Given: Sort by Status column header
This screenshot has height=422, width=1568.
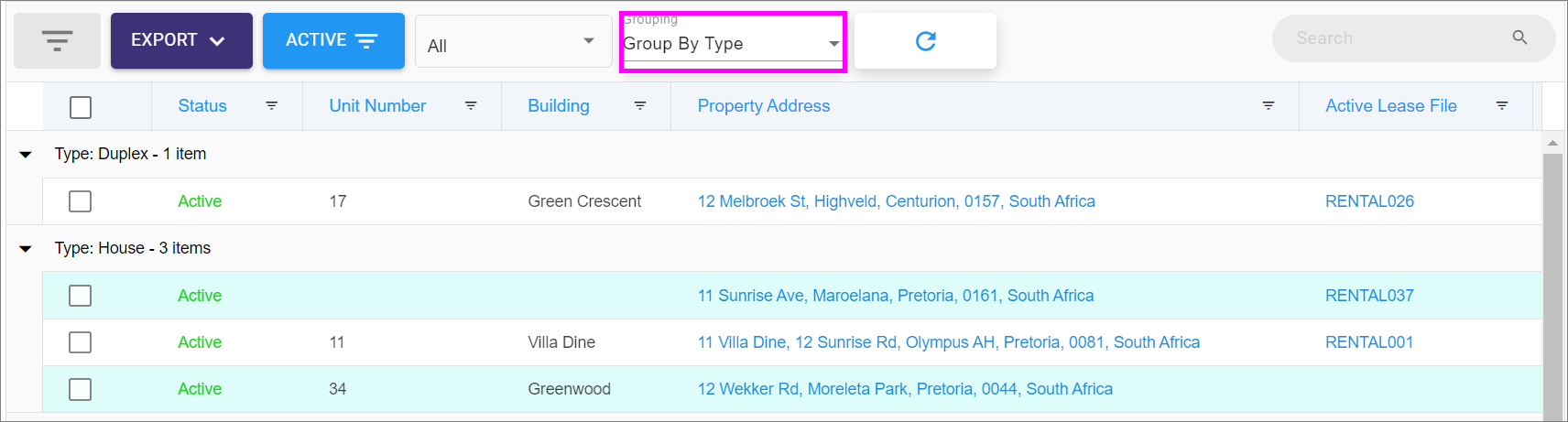Looking at the screenshot, I should click(x=202, y=106).
